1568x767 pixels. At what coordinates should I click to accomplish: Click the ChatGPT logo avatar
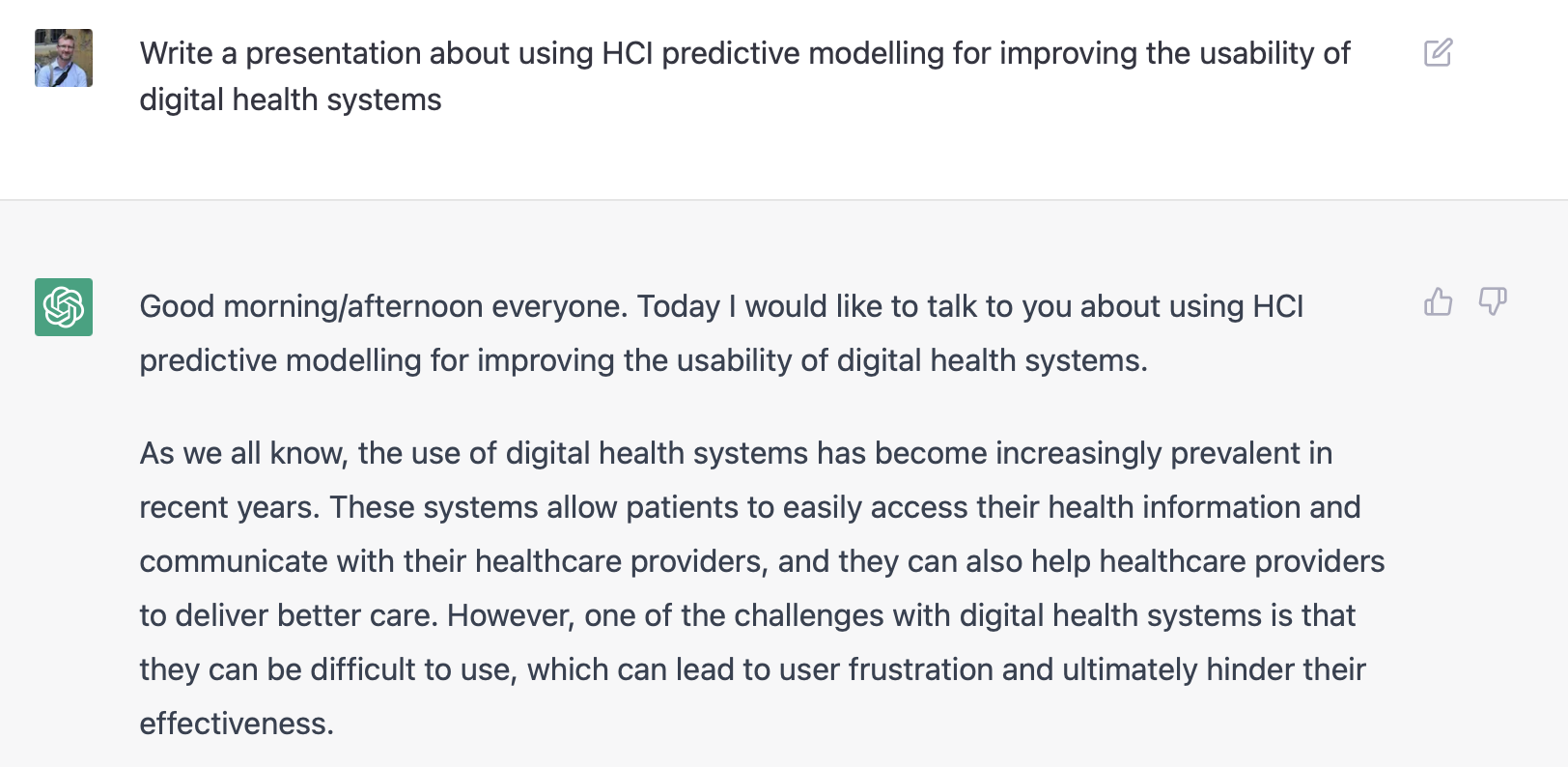64,307
